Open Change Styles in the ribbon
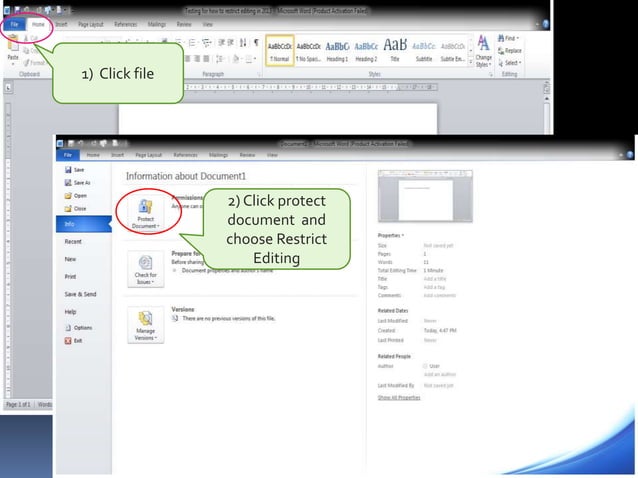638x478 pixels. click(483, 51)
